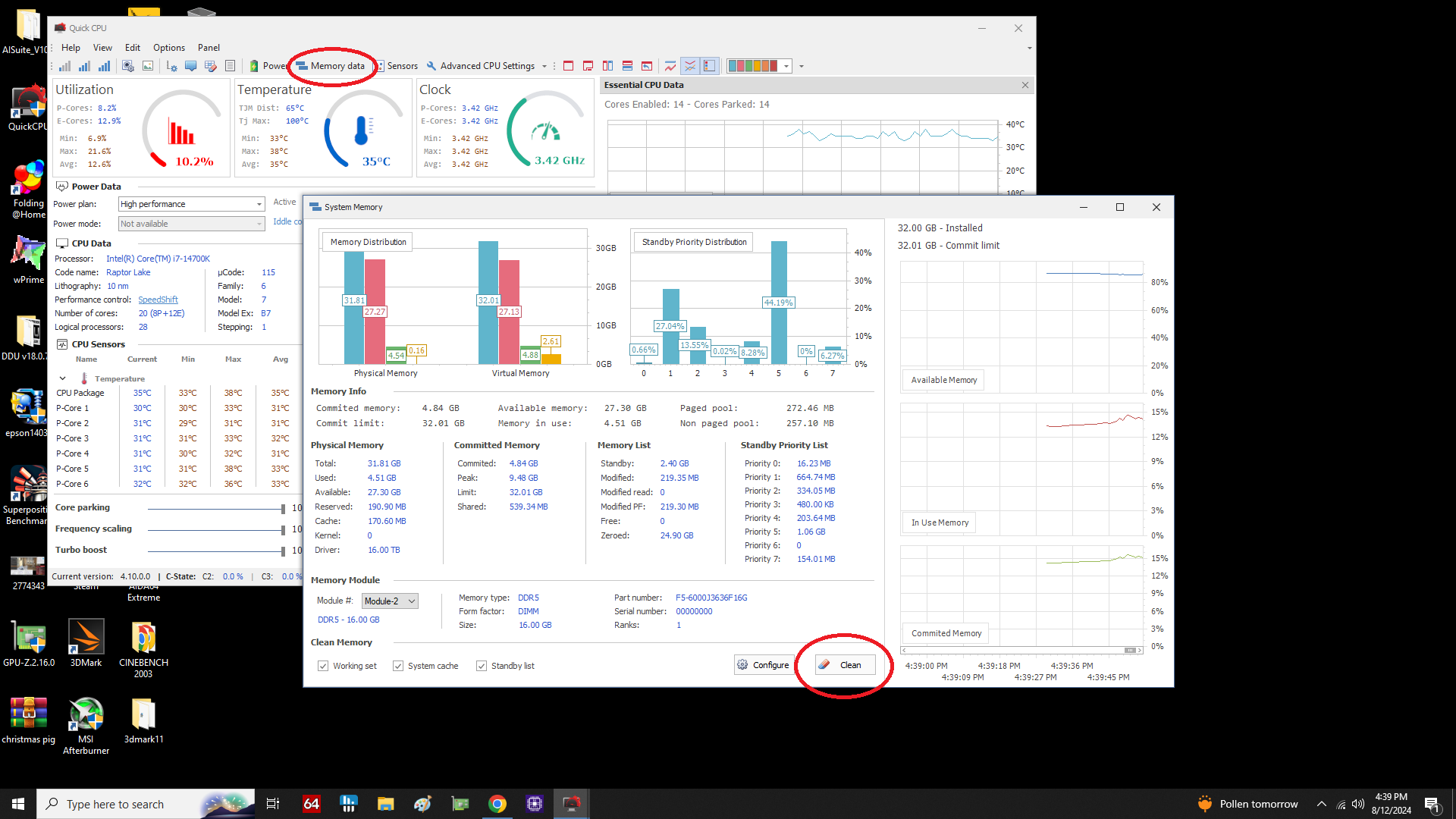Click the second red window layout icon

(x=588, y=66)
